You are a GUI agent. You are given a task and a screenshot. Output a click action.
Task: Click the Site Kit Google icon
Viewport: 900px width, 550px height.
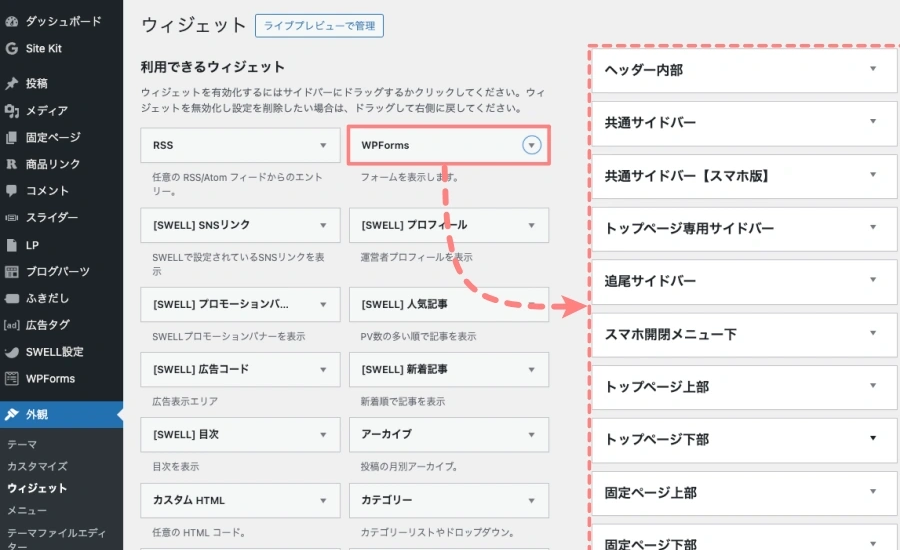[11, 49]
